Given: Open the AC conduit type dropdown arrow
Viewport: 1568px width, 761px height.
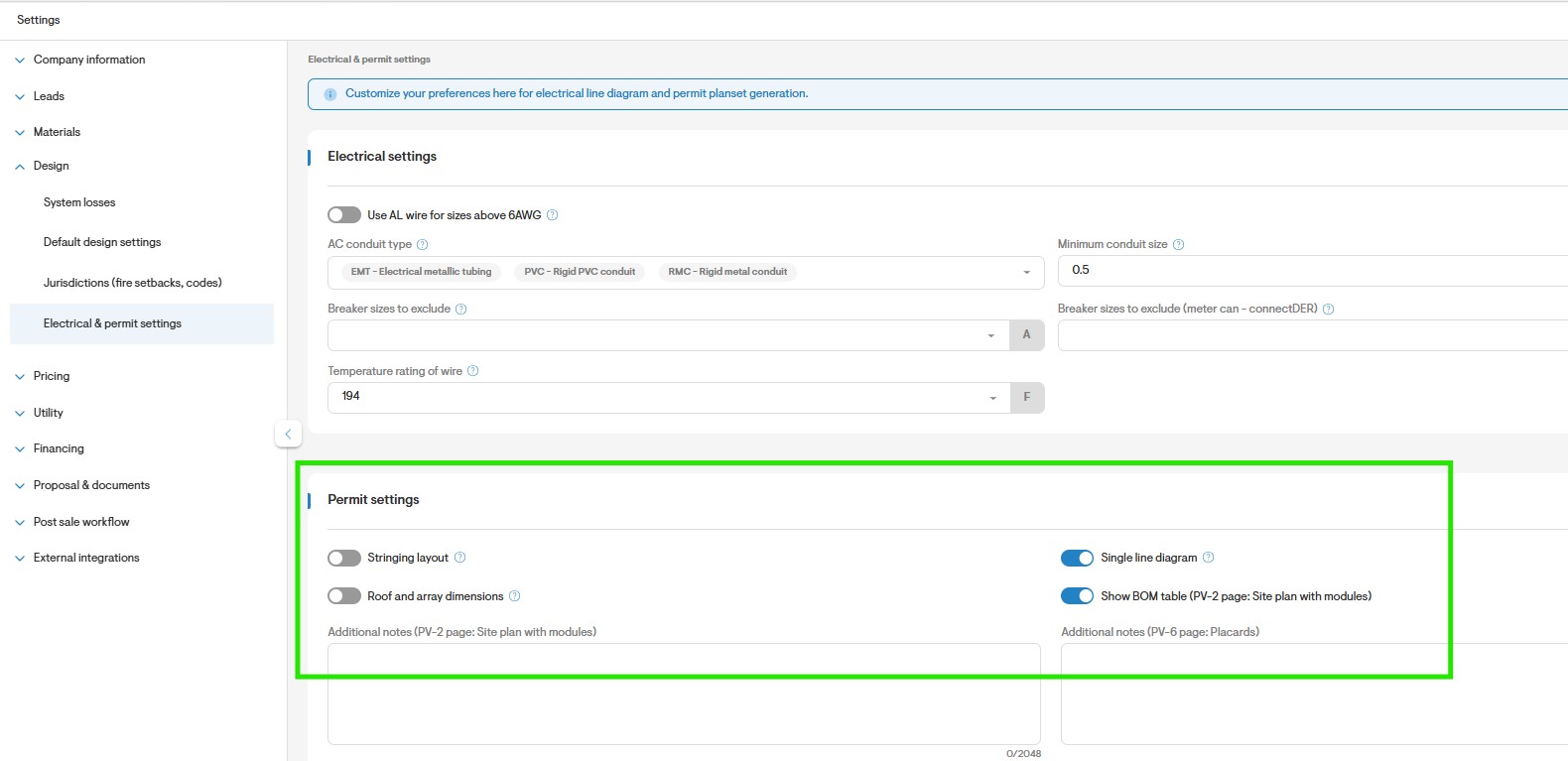Looking at the screenshot, I should (x=1027, y=273).
